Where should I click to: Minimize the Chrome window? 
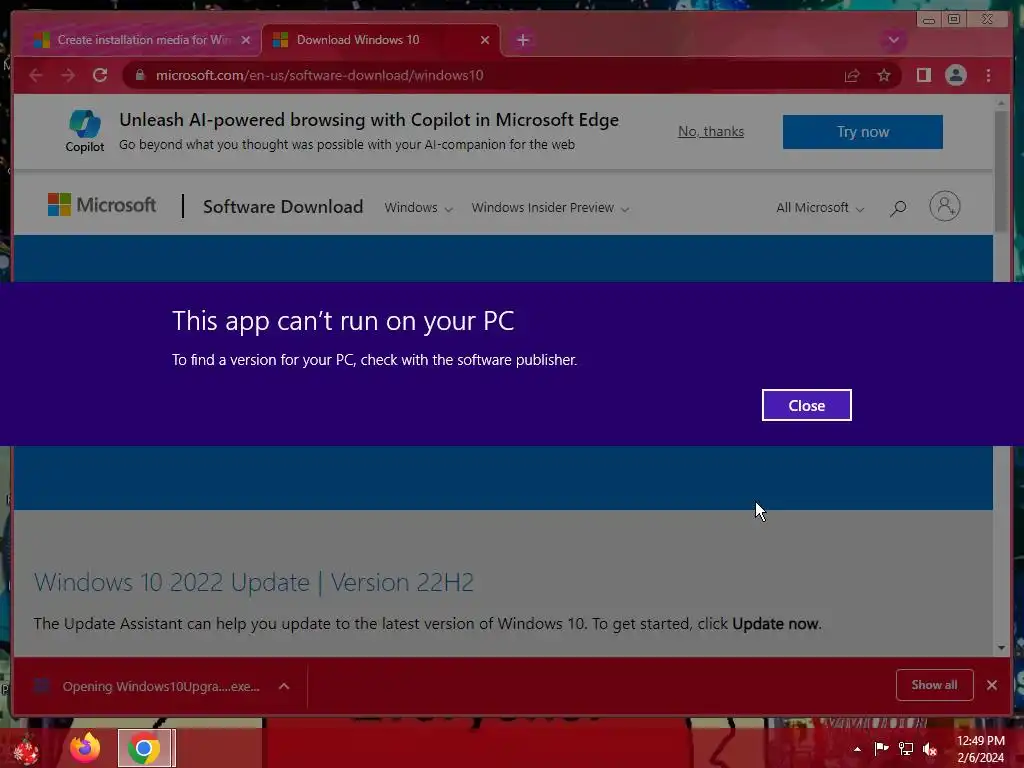(928, 20)
